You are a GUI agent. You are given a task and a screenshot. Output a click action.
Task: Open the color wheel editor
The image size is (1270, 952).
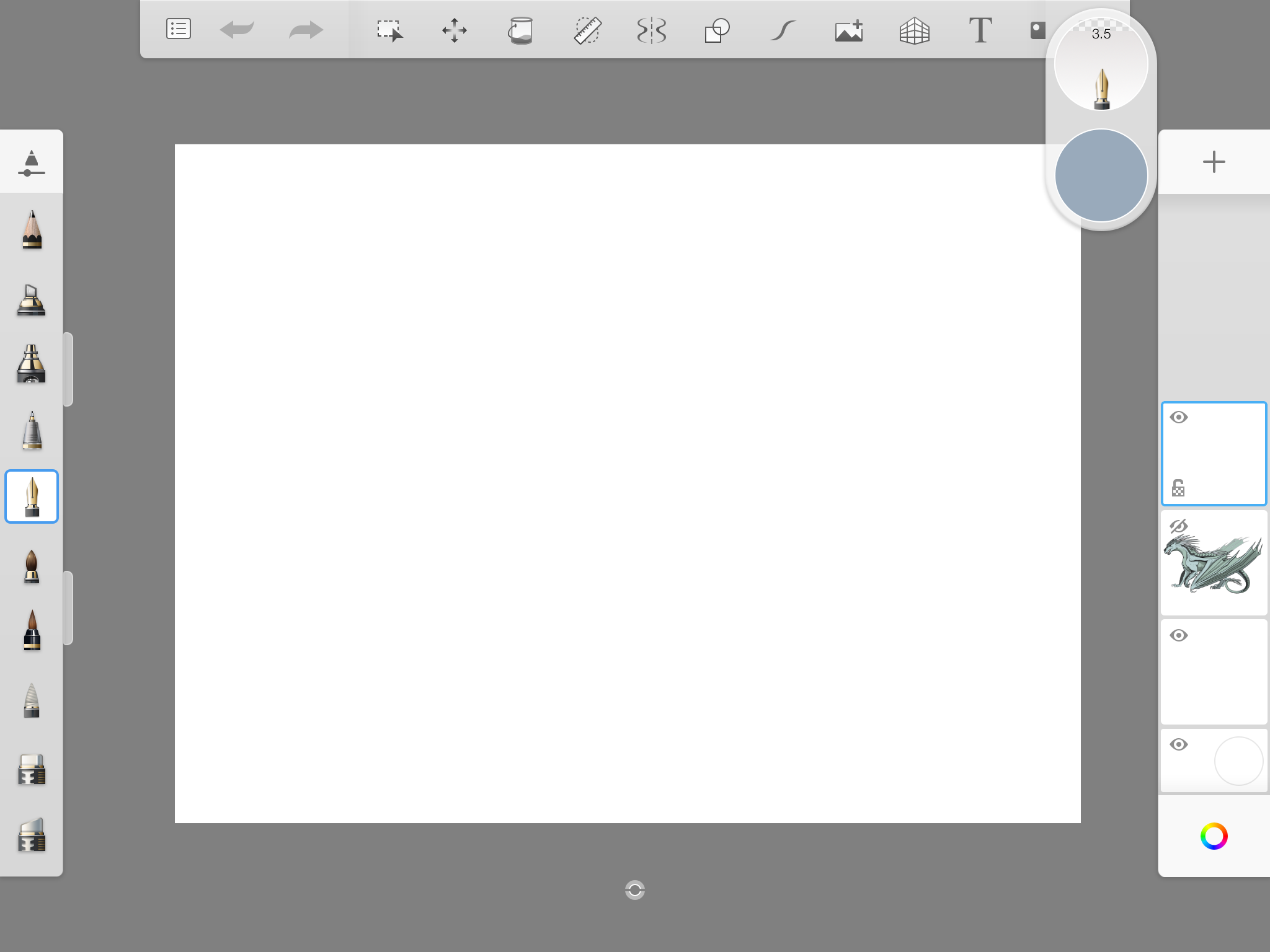coord(1214,836)
